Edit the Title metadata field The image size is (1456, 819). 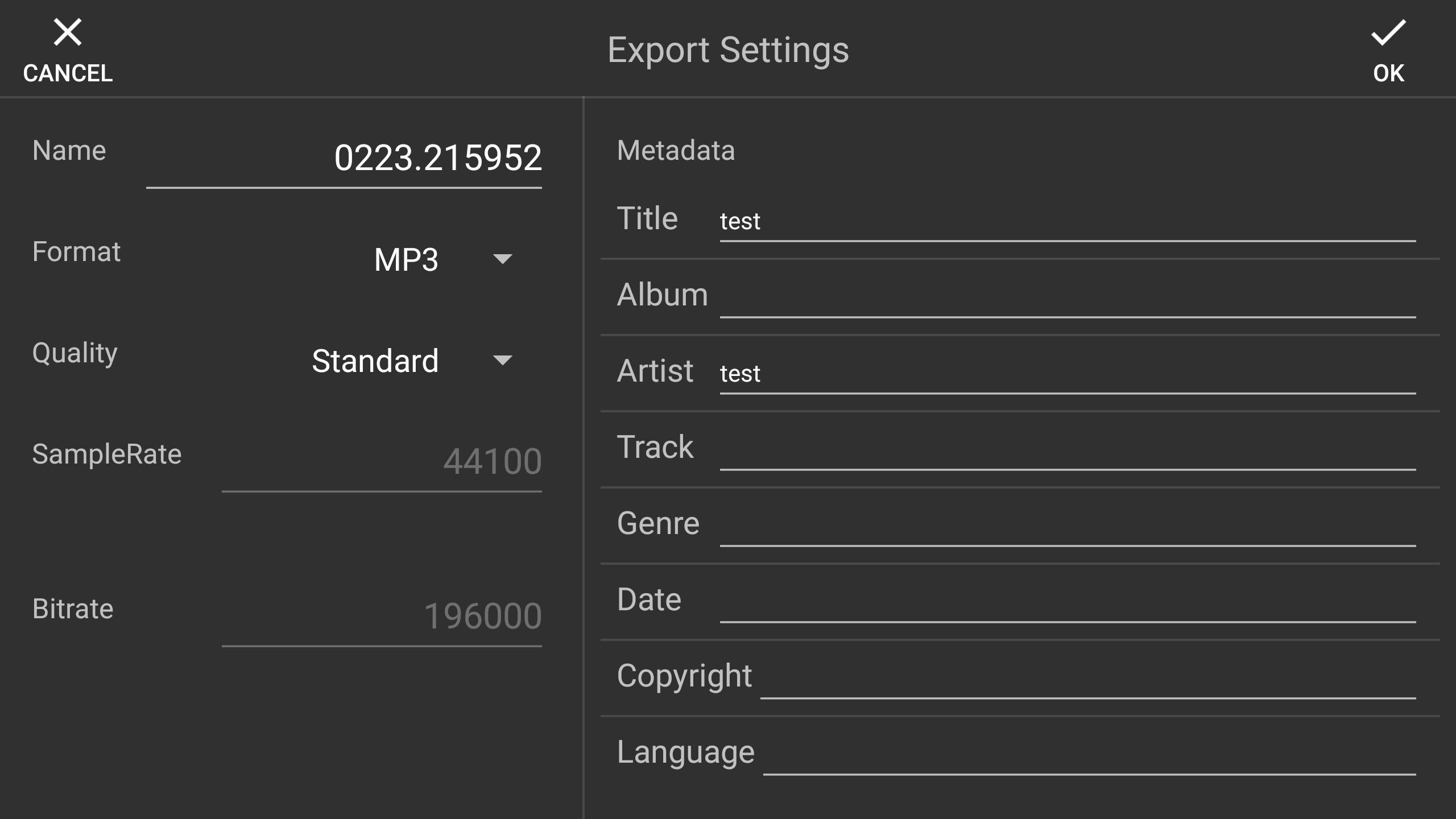pos(1068,222)
